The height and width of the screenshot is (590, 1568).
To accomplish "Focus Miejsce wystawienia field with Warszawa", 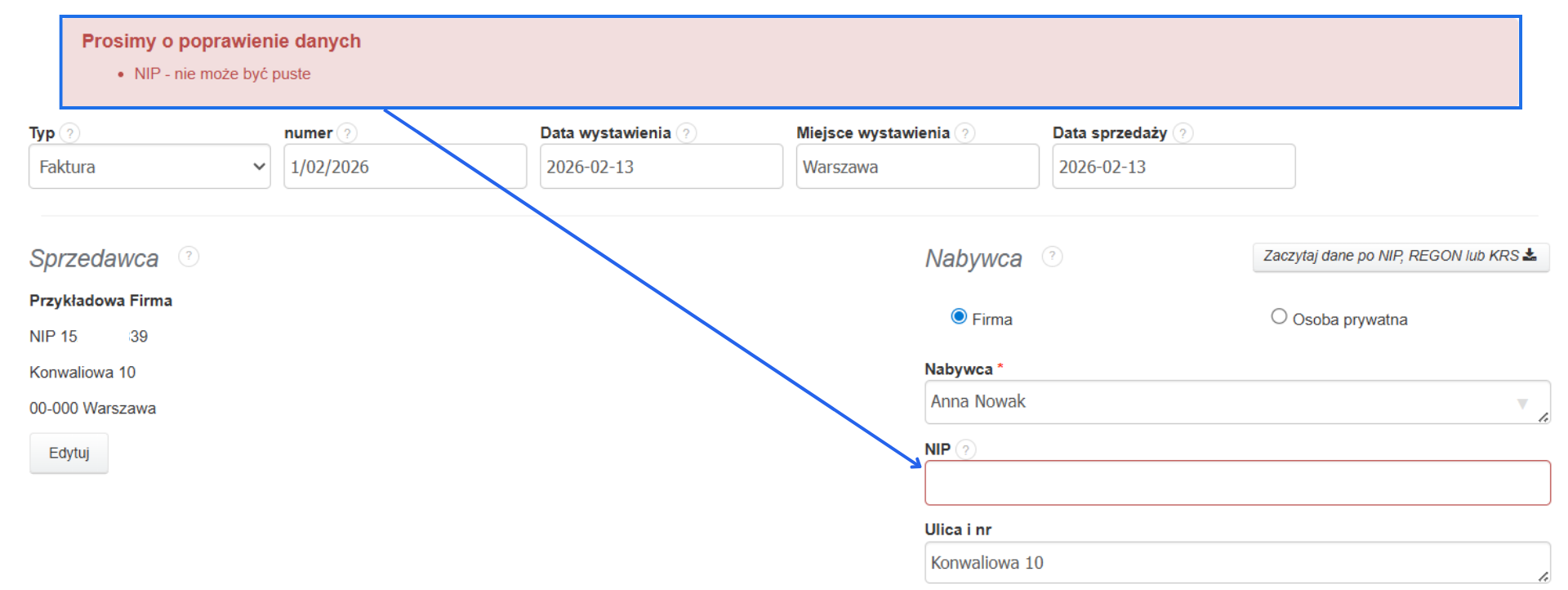I will click(918, 167).
